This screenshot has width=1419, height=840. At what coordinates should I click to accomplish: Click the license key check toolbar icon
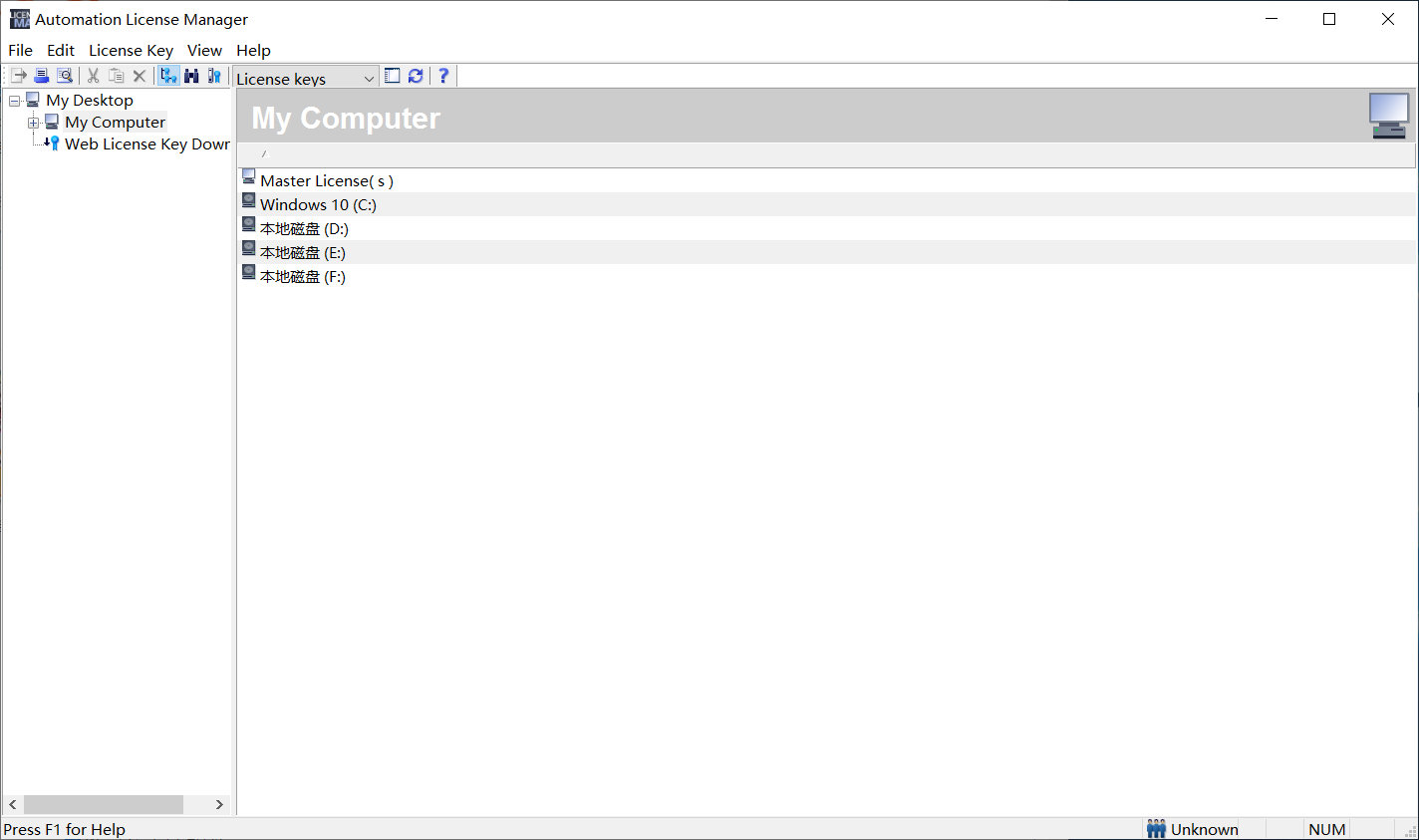pyautogui.click(x=214, y=76)
